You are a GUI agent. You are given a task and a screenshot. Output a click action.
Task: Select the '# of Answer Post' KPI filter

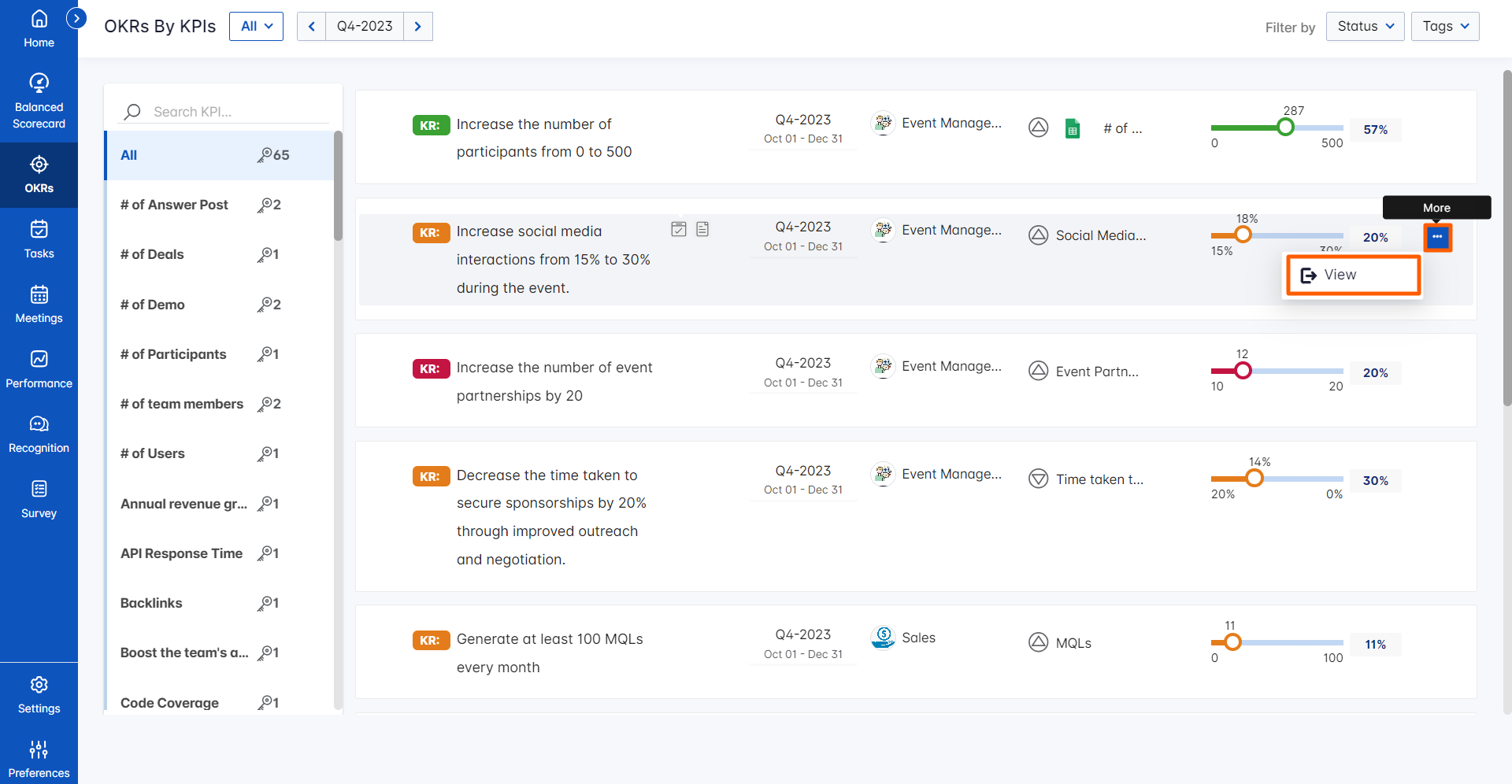point(174,205)
